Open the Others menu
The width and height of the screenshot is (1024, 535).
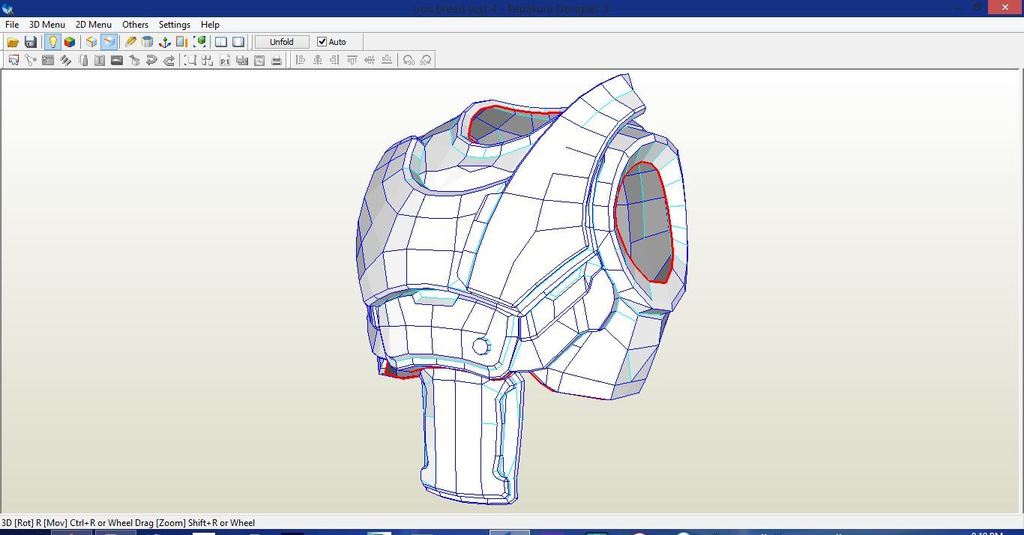click(x=135, y=24)
